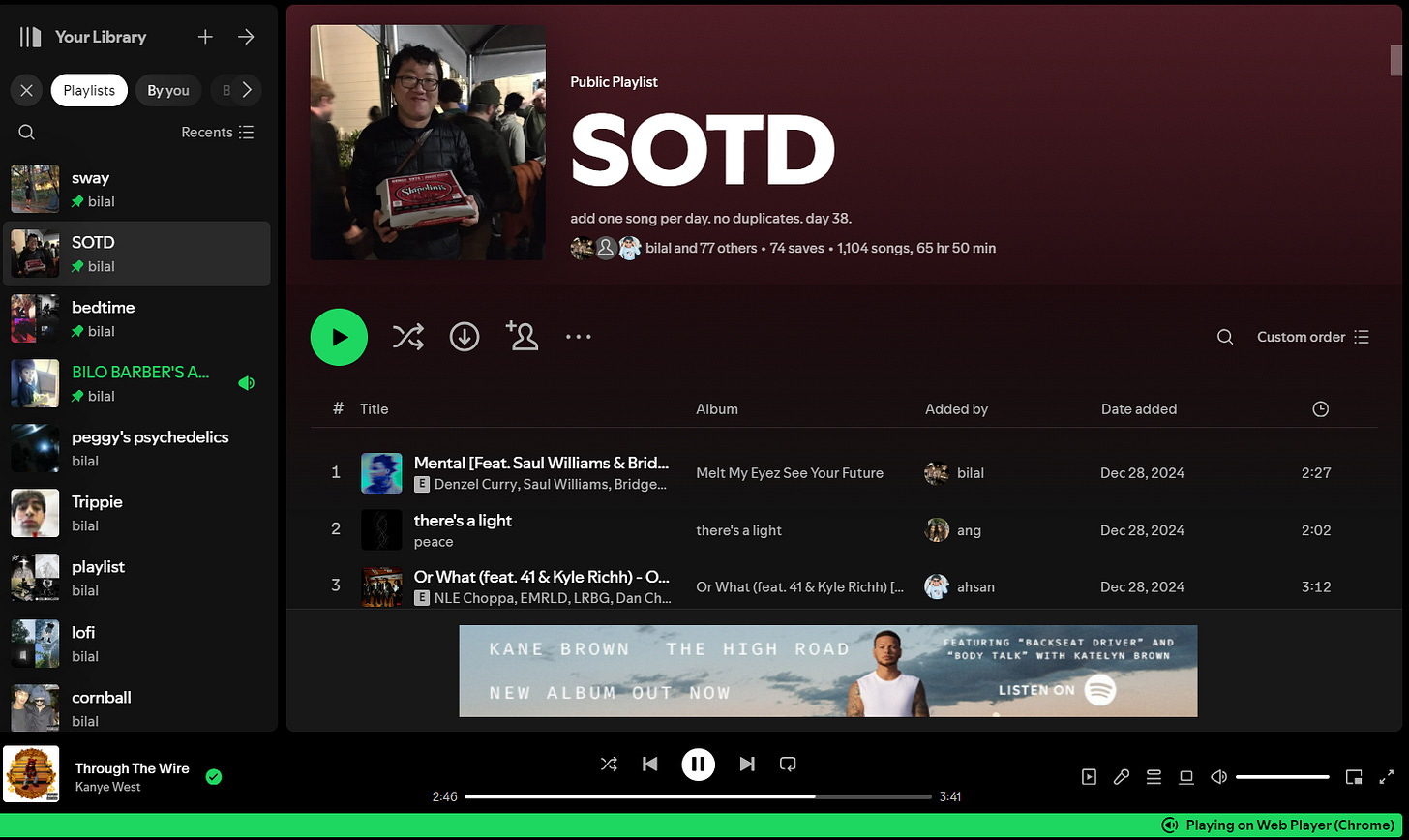Screen dimensions: 1409x840
Task: Open artist peace link
Action: (434, 542)
